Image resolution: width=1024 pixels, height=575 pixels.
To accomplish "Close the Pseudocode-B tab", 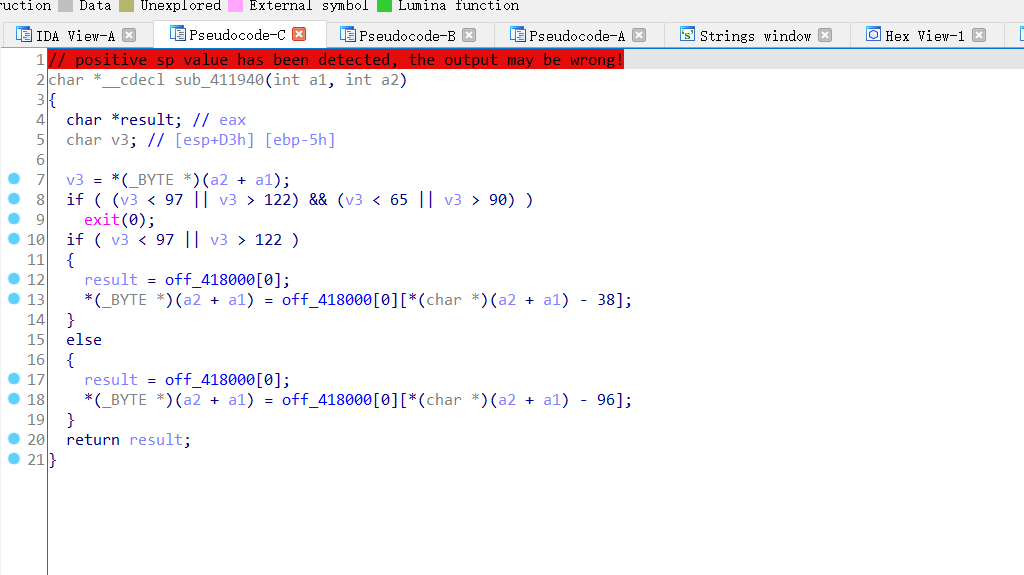I will point(469,35).
